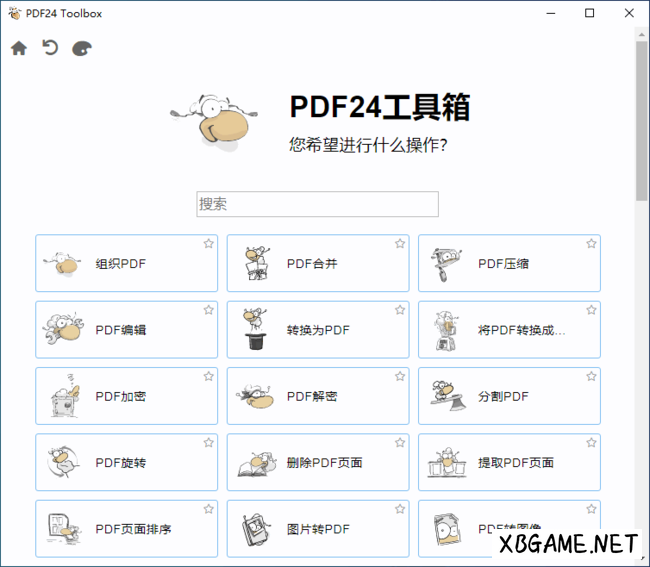This screenshot has width=650, height=567.
Task: Toggle star on PDF合并 tile
Action: (400, 244)
